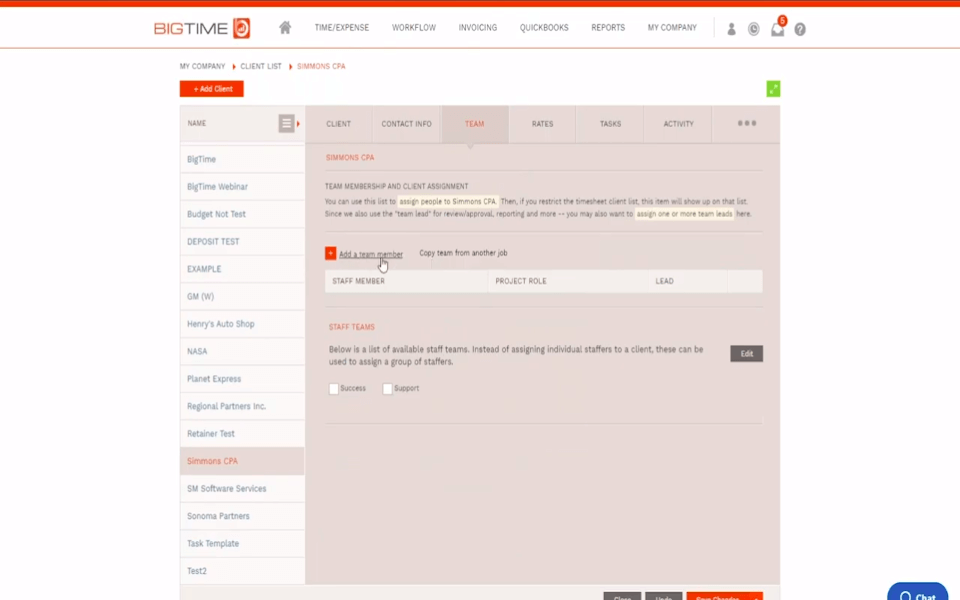Open the user profile icon

(731, 29)
